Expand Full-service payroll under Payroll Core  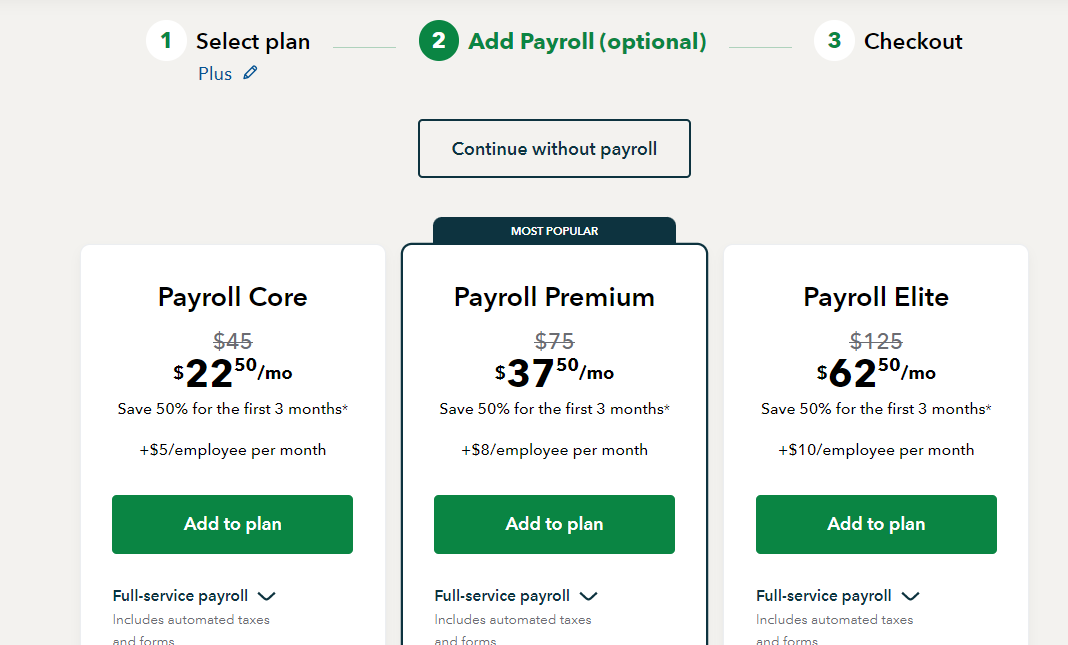tap(194, 596)
